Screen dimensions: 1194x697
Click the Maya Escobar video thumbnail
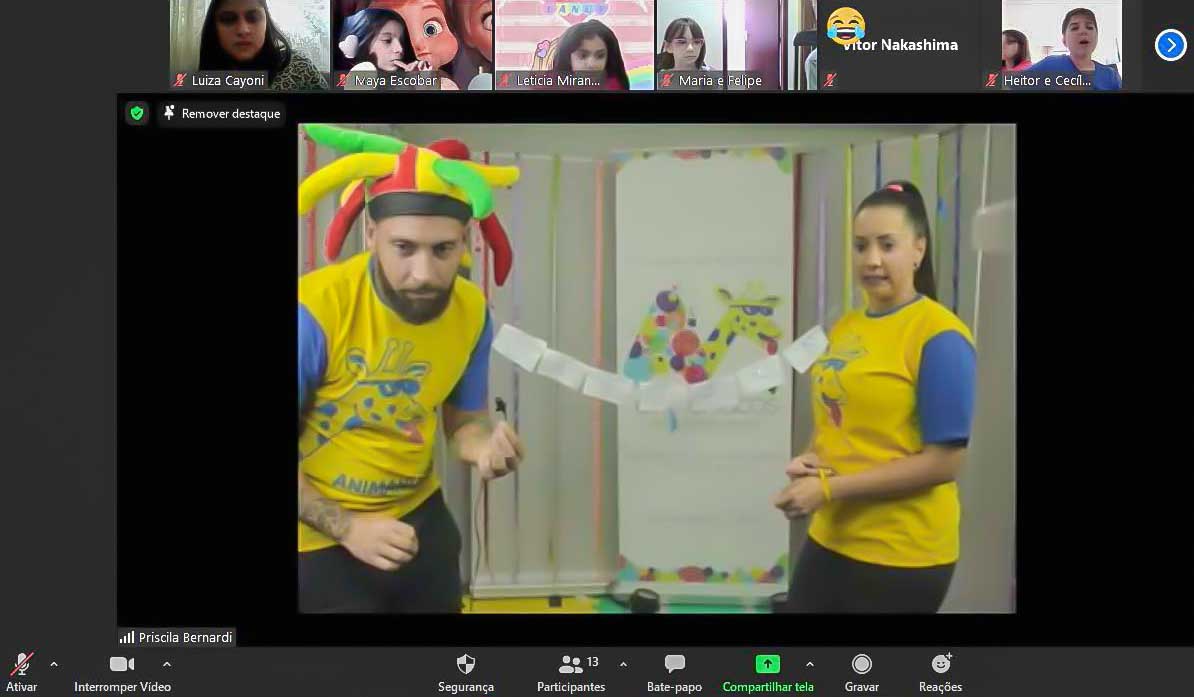tap(412, 45)
